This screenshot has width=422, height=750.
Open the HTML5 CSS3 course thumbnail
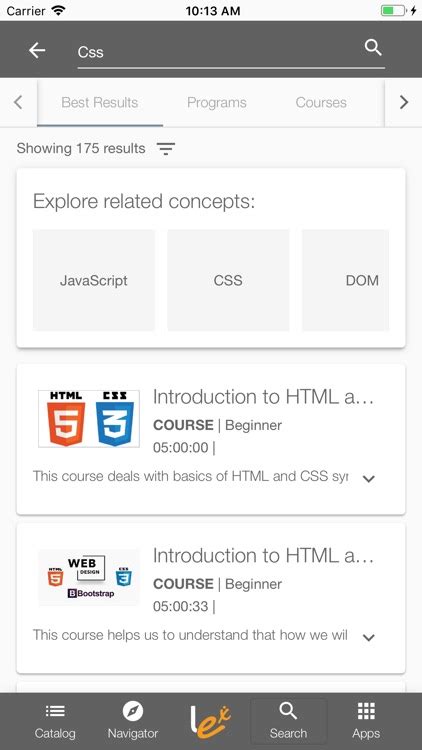click(89, 419)
